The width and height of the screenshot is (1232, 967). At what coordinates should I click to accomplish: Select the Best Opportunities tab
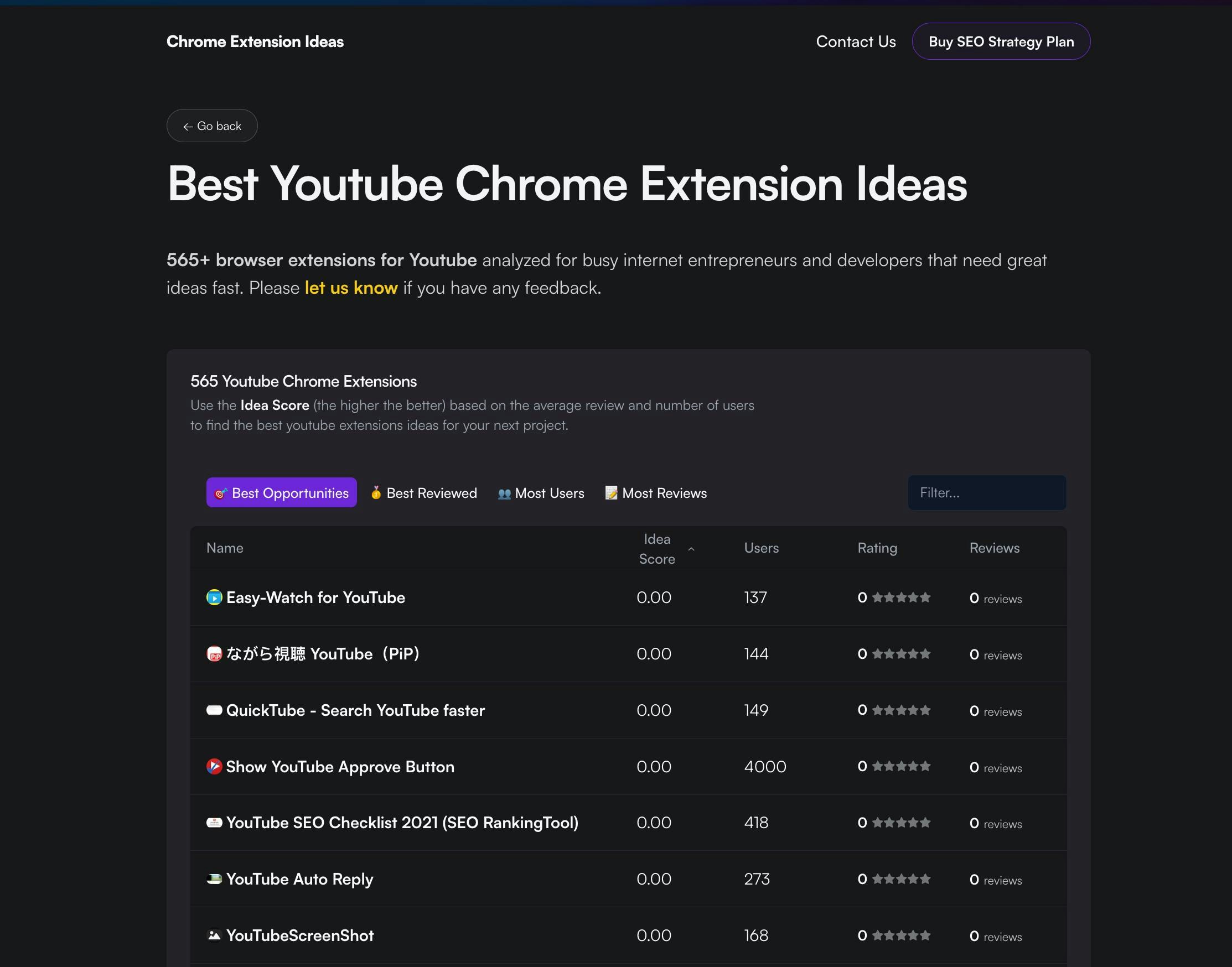pyautogui.click(x=282, y=492)
